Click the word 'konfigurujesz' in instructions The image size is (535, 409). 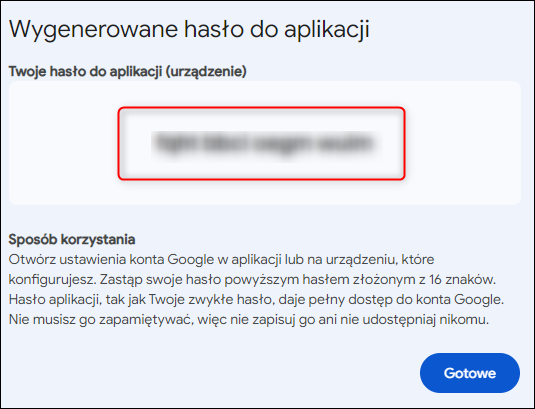pos(51,280)
